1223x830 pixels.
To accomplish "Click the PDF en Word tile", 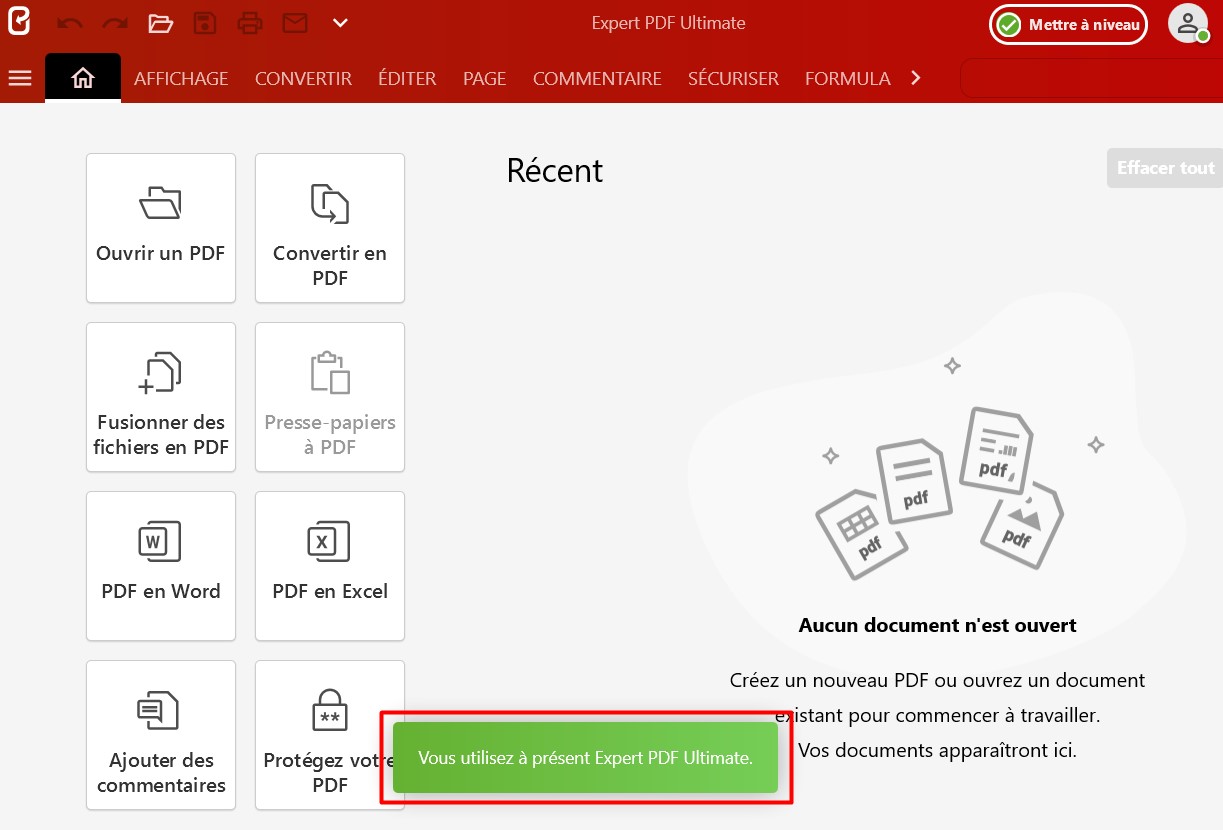I will [x=161, y=566].
